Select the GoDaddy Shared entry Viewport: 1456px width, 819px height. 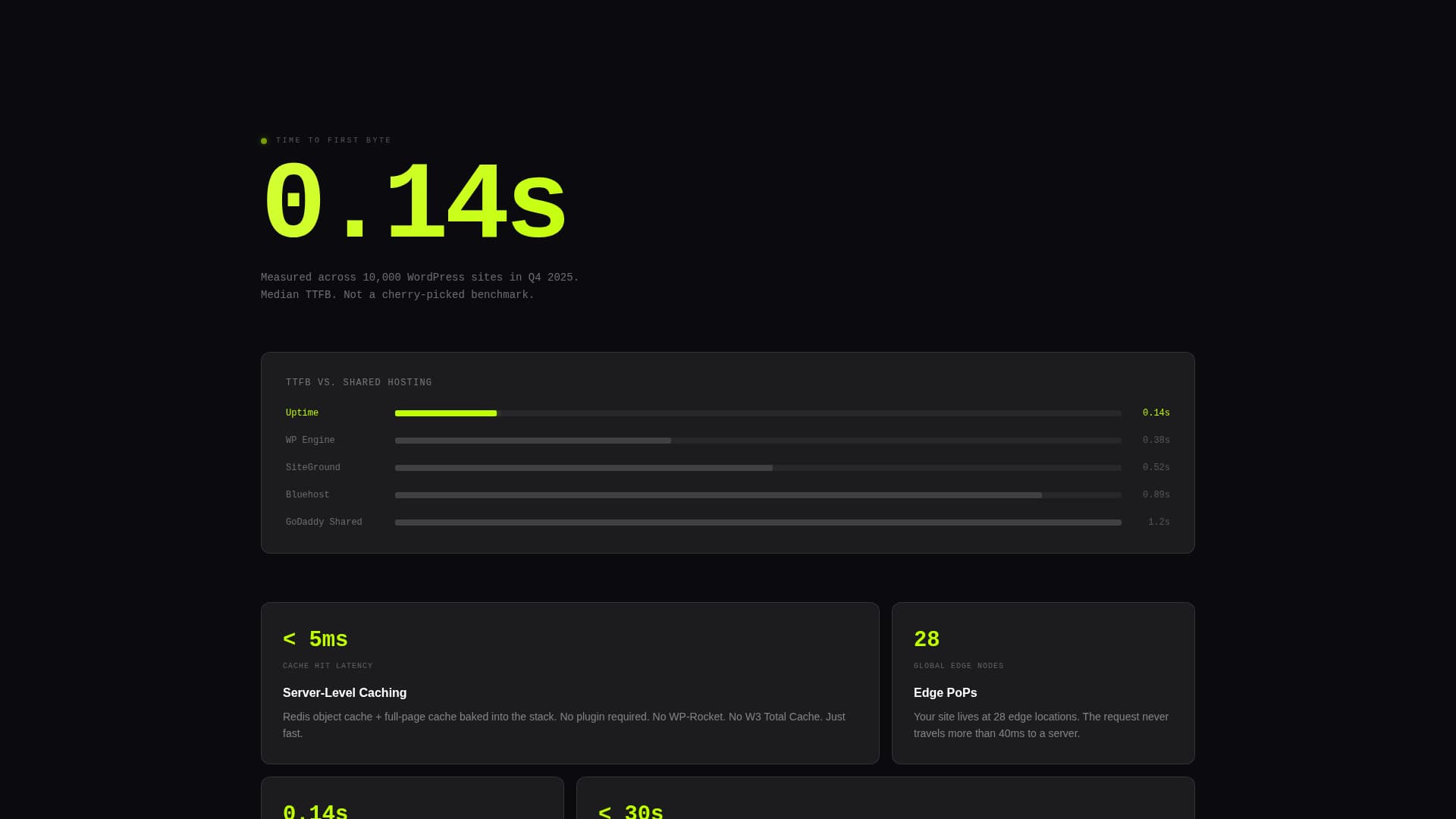click(x=324, y=522)
